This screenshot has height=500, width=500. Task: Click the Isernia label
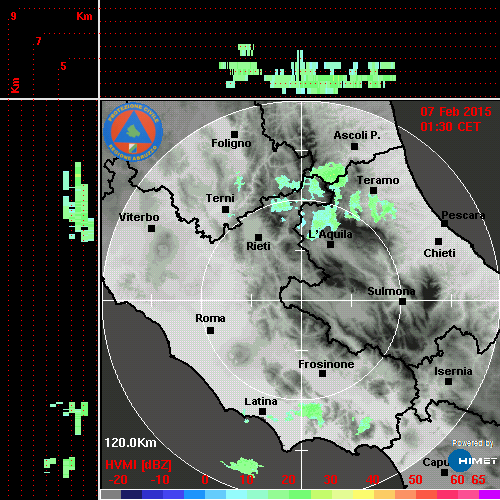coord(453,371)
